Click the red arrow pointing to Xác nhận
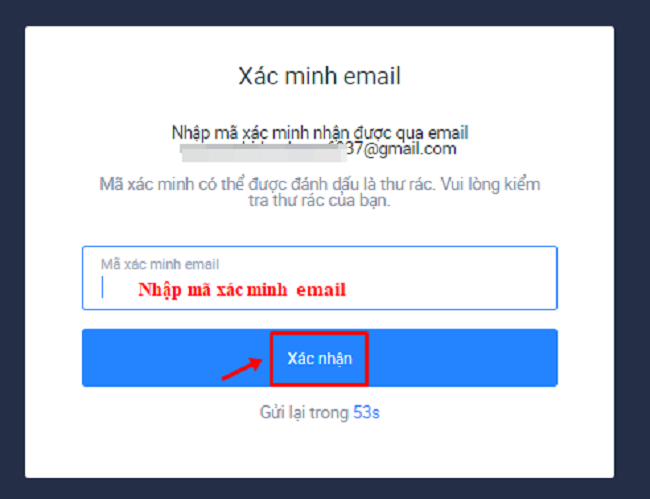 point(242,368)
